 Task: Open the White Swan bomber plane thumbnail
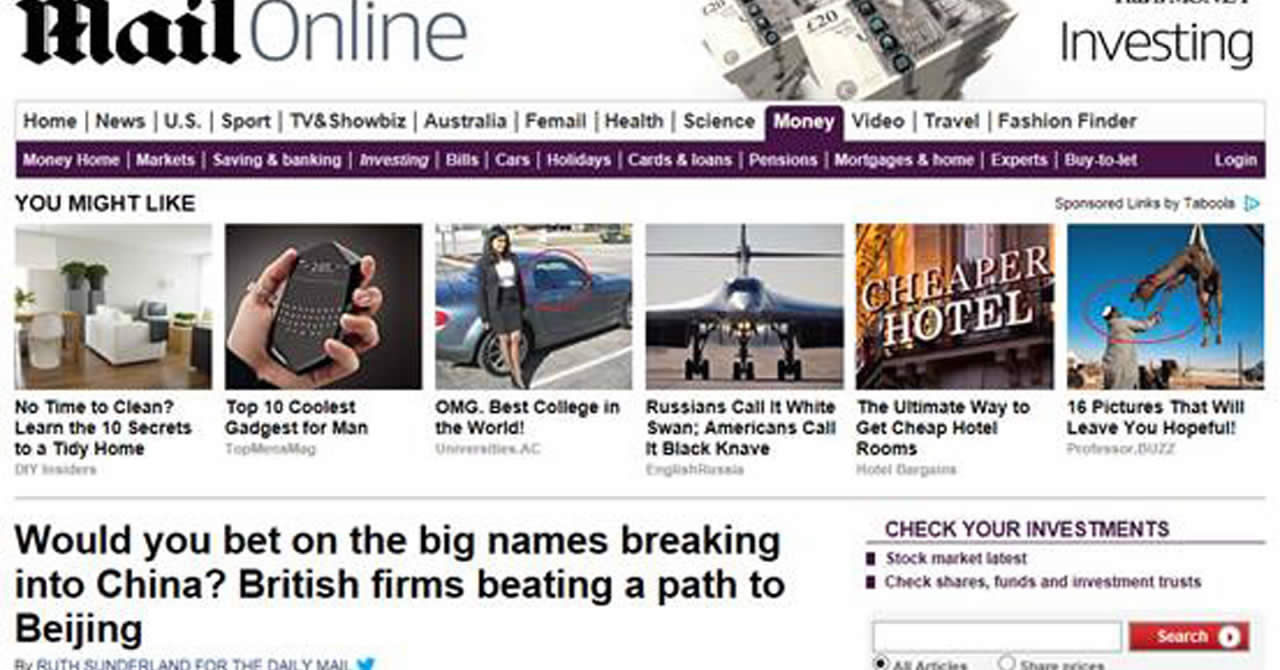coord(744,306)
